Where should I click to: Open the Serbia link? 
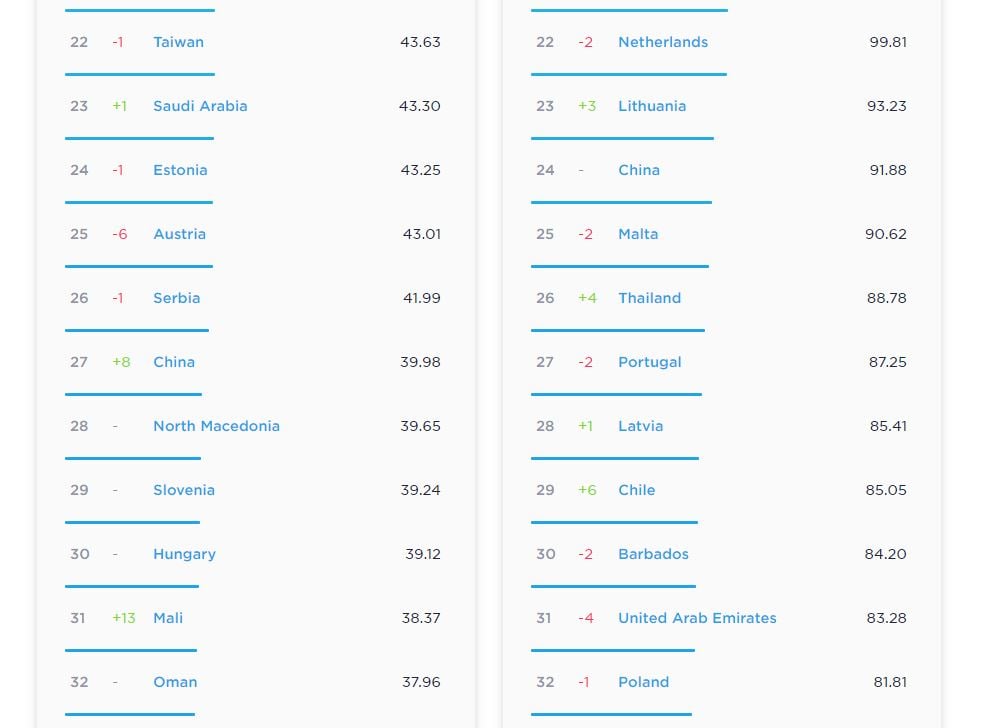(x=176, y=298)
